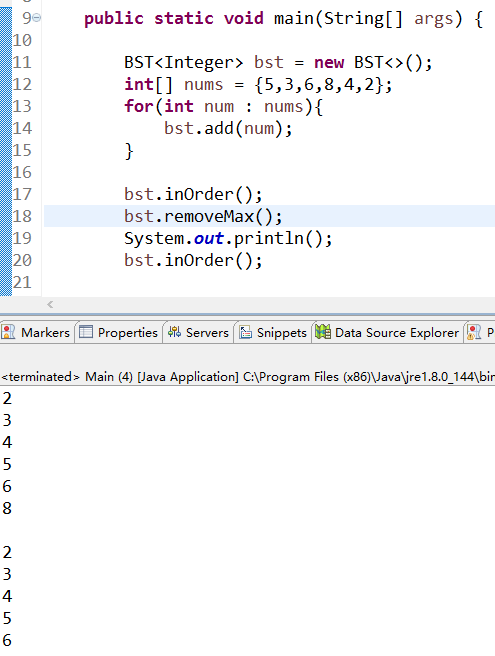The image size is (495, 656).
Task: Click the public static void main signature
Action: tap(284, 18)
